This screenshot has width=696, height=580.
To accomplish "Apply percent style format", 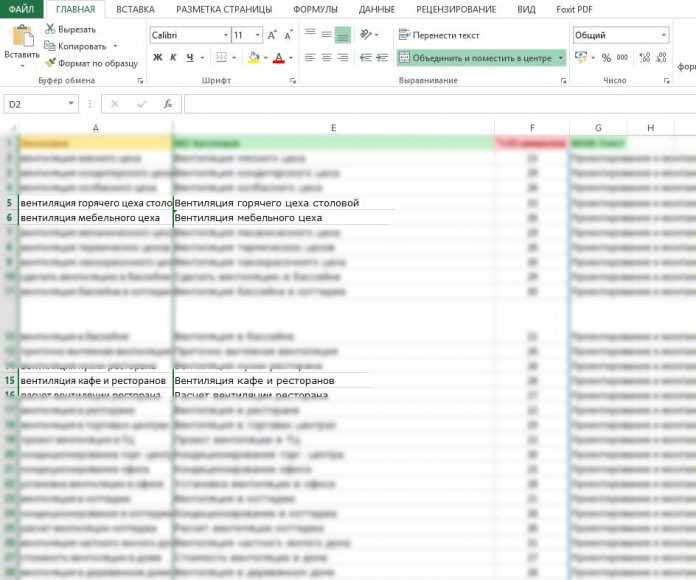I will (606, 58).
